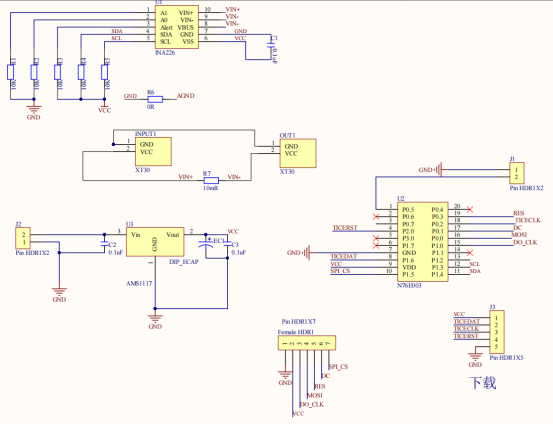Click SDA label at U2 pin 11
Screen dimensions: 553x424
tap(475, 271)
